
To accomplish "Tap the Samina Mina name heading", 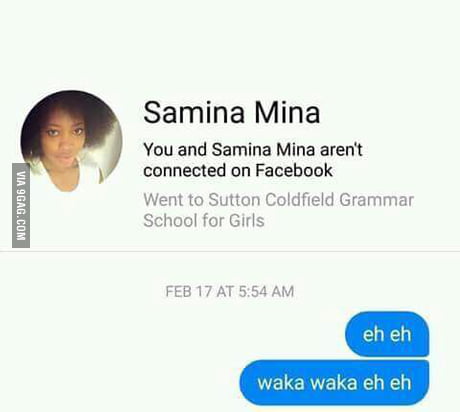I will [x=232, y=112].
